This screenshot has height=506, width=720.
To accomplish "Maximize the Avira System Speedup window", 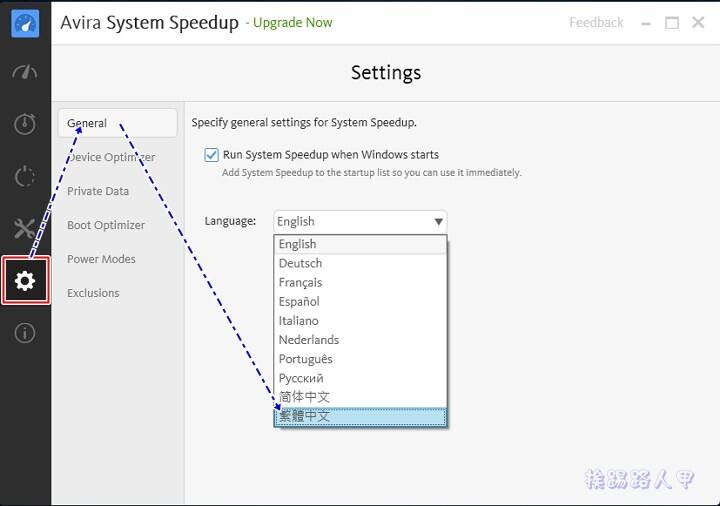I will pos(672,22).
